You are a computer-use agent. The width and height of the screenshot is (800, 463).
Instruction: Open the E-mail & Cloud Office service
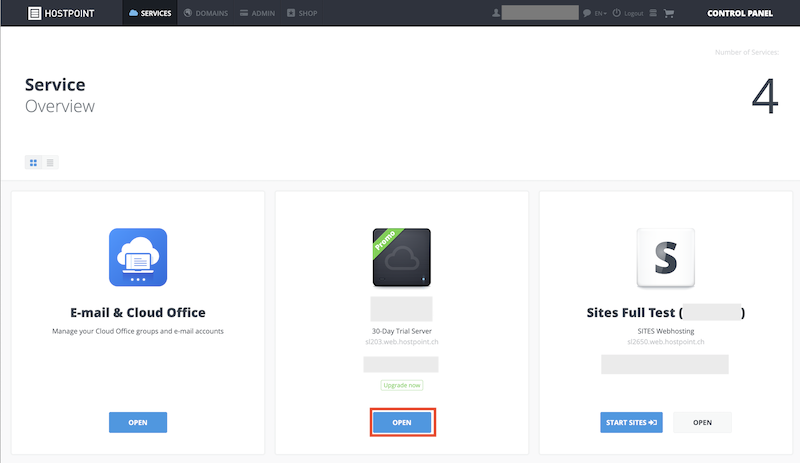pyautogui.click(x=138, y=423)
